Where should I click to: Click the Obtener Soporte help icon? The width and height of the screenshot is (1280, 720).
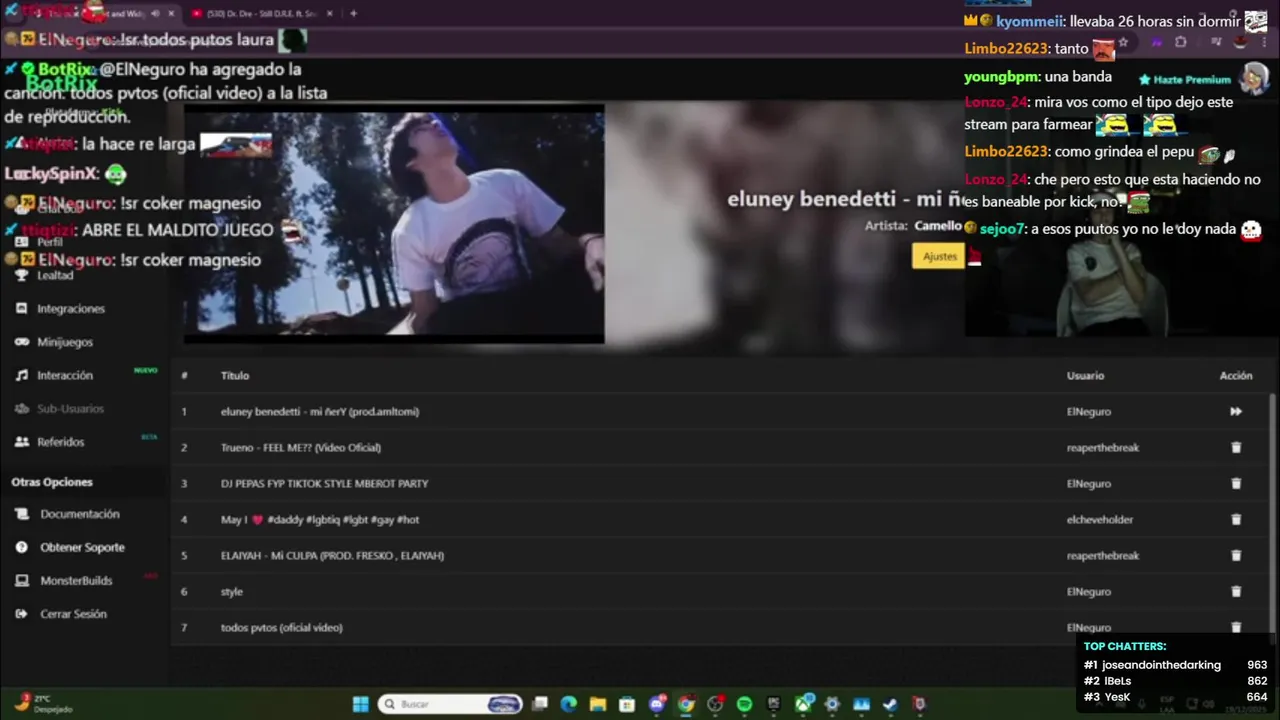(x=21, y=547)
